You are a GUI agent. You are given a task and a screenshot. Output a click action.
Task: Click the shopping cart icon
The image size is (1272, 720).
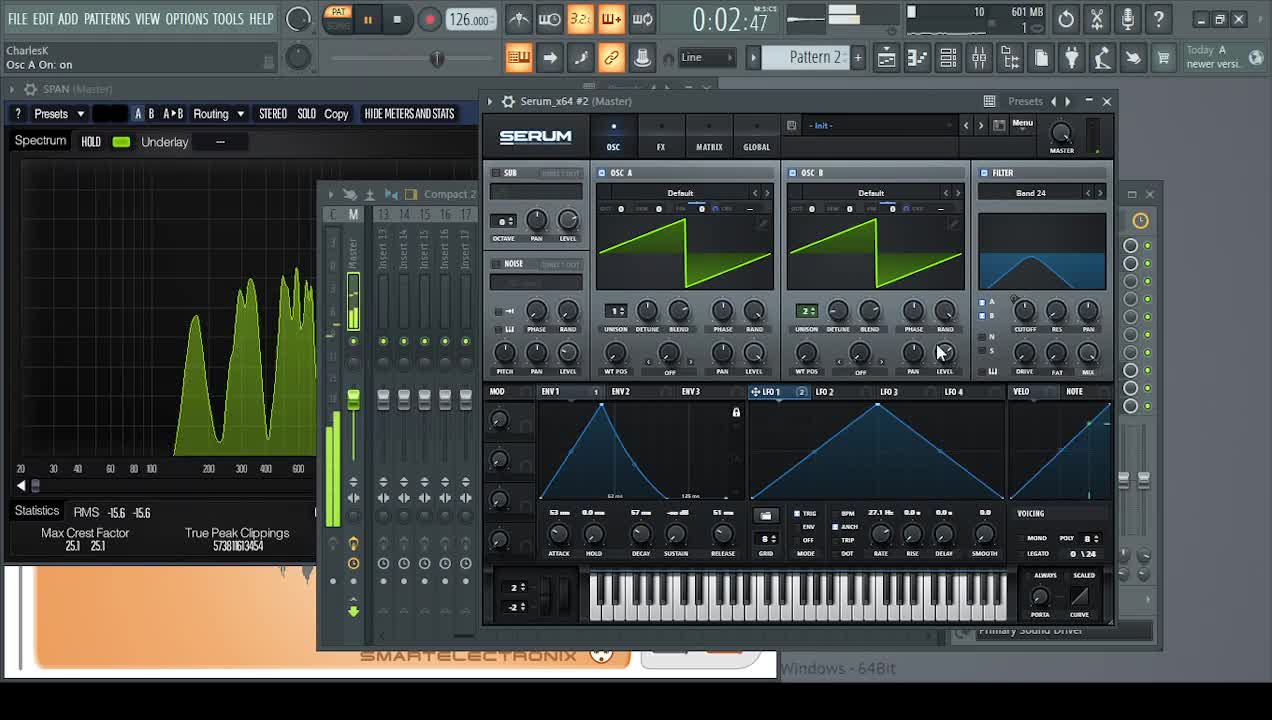[x=1164, y=58]
